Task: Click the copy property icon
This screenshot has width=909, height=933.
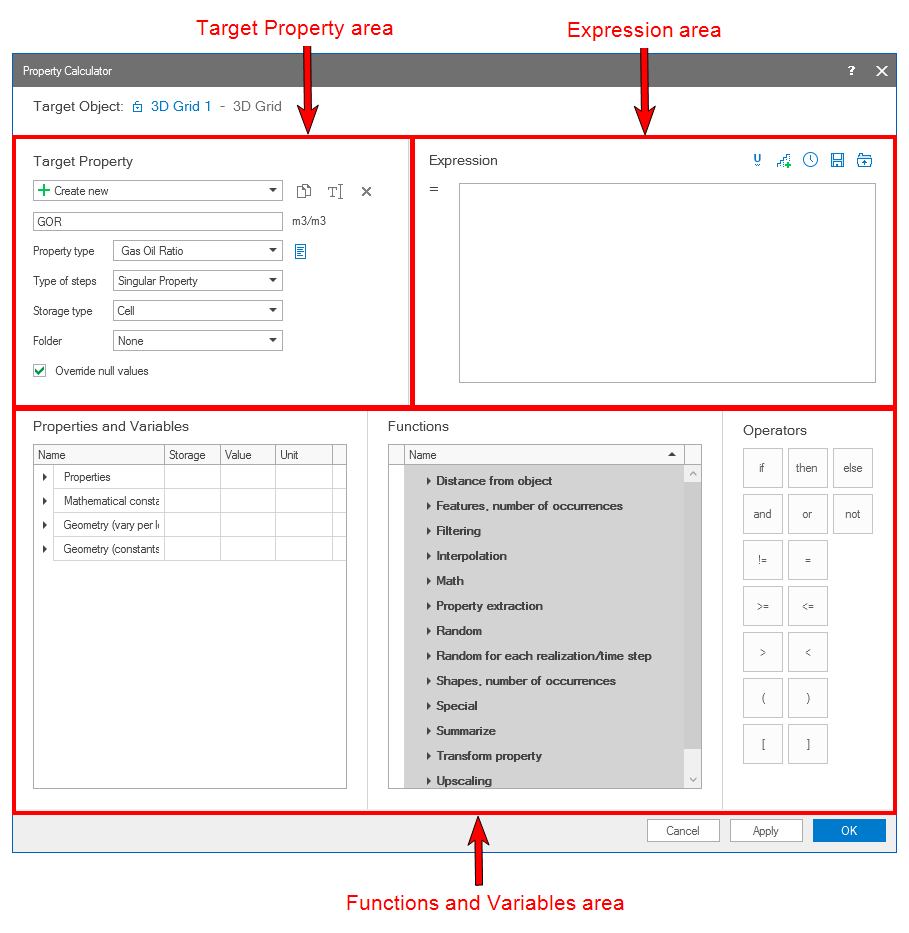Action: pos(304,191)
